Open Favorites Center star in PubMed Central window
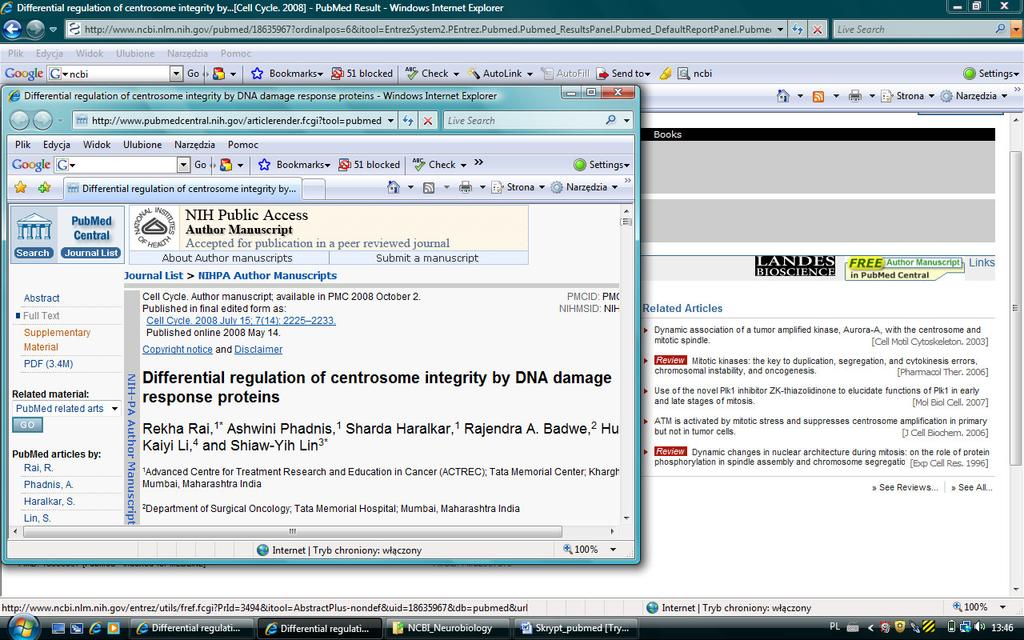Image resolution: width=1024 pixels, height=640 pixels. [x=21, y=188]
